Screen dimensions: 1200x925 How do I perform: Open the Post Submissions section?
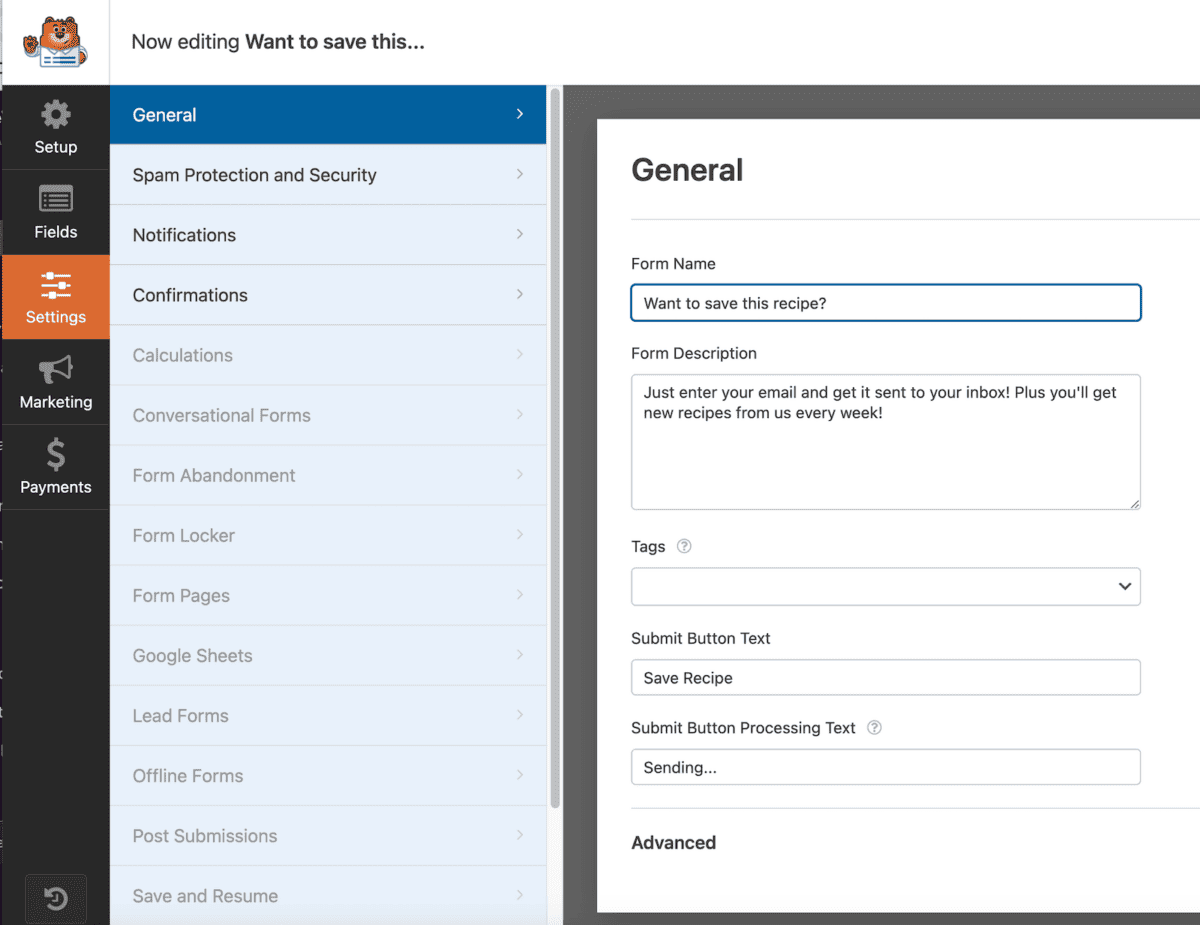[x=328, y=835]
